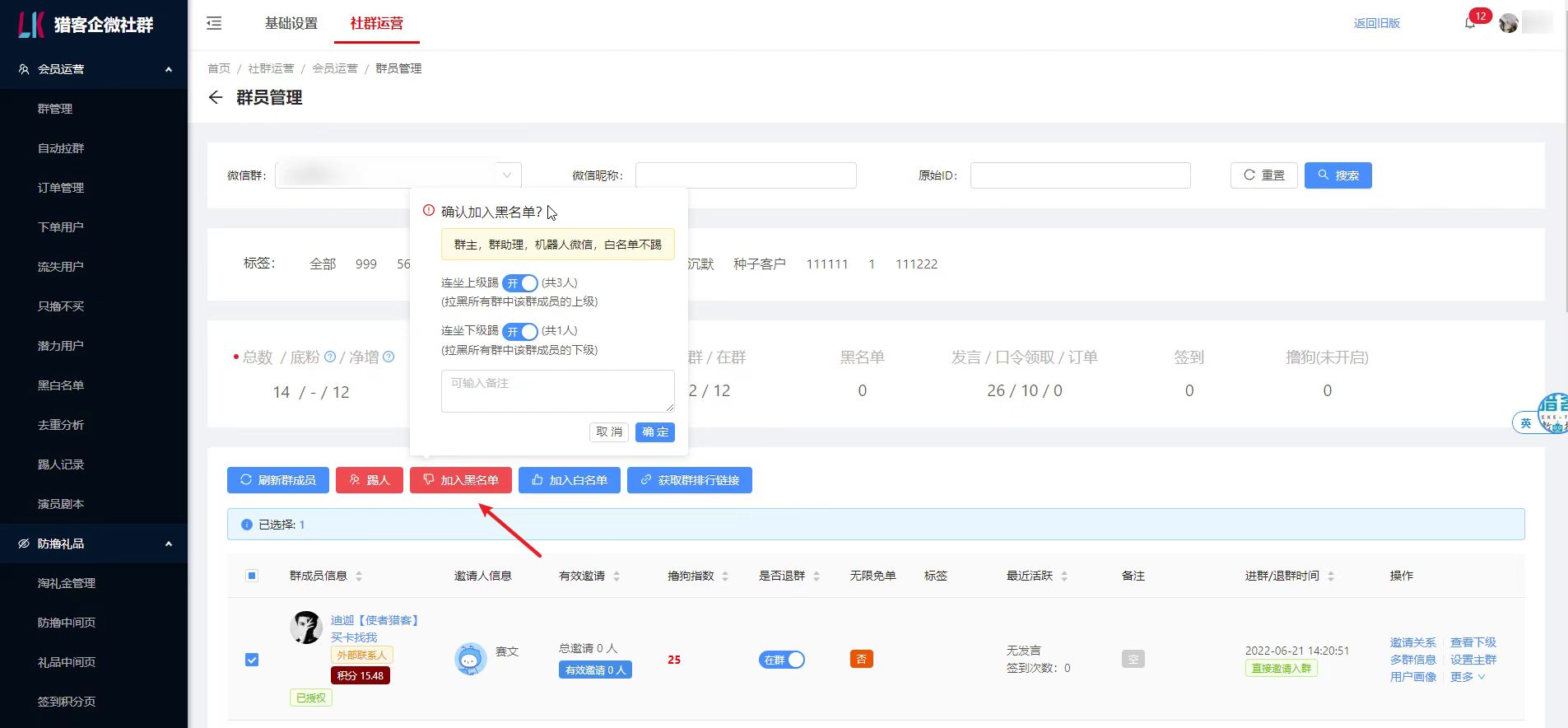
Task: Click the back arrow beside 群员管理
Action: pyautogui.click(x=216, y=98)
